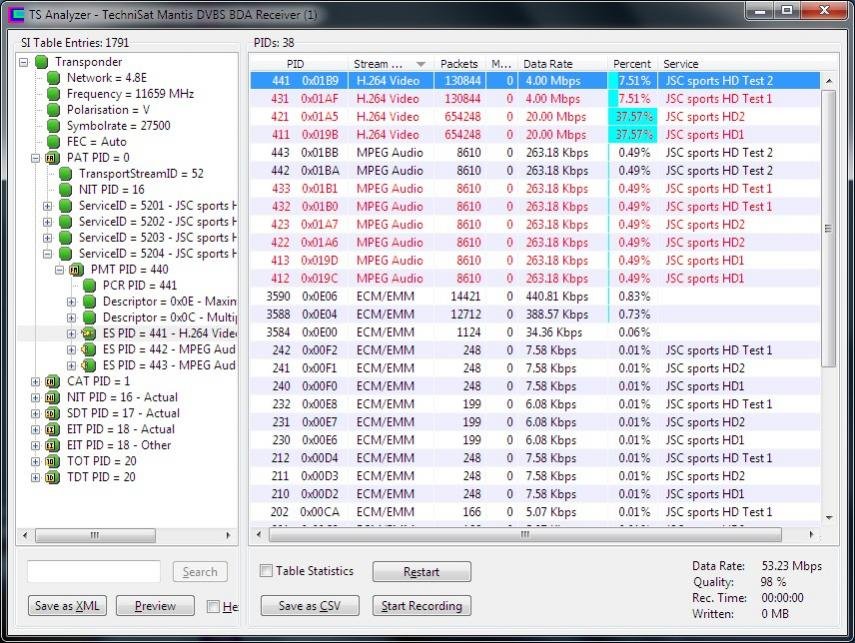
Task: Expand the EIT PID = 18 - Other node
Action: (35, 445)
